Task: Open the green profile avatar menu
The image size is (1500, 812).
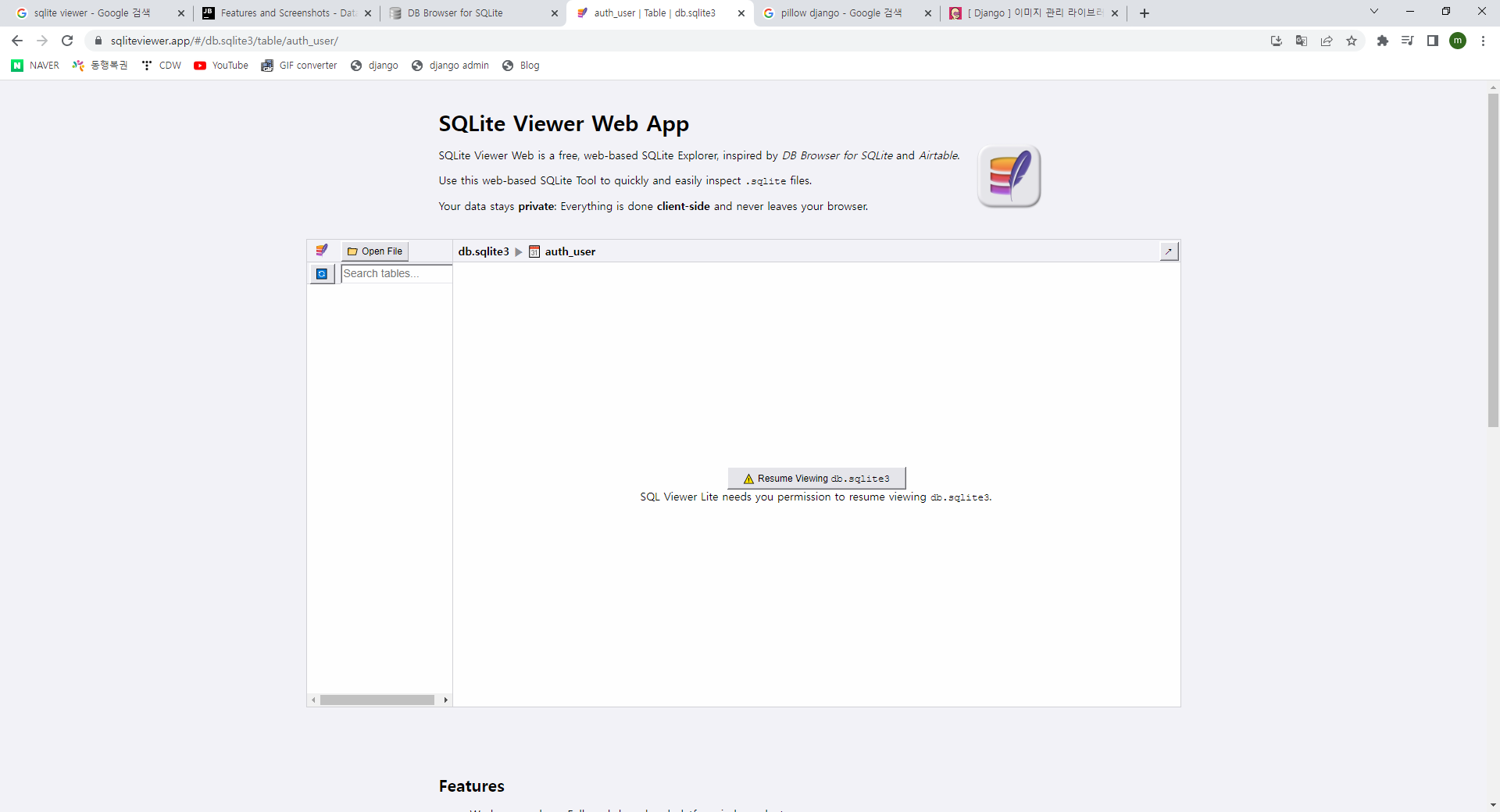Action: (x=1458, y=41)
